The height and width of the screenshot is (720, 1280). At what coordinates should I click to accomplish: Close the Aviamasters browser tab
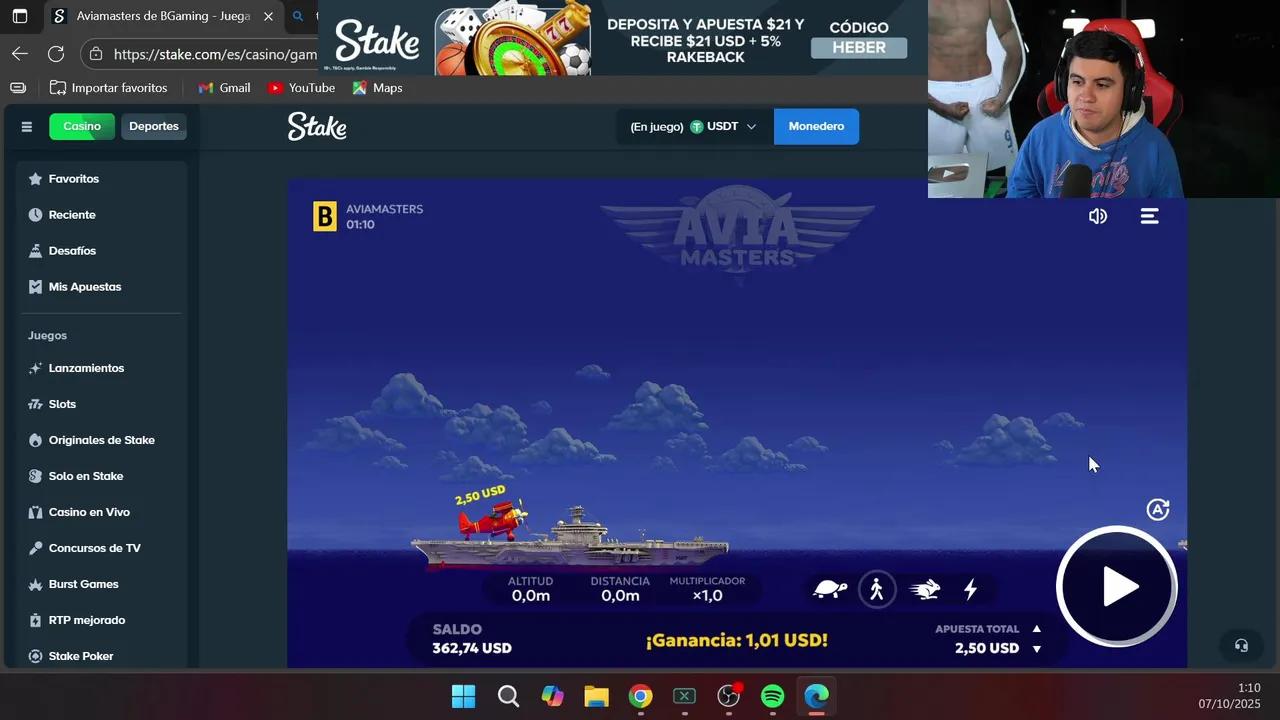[268, 17]
